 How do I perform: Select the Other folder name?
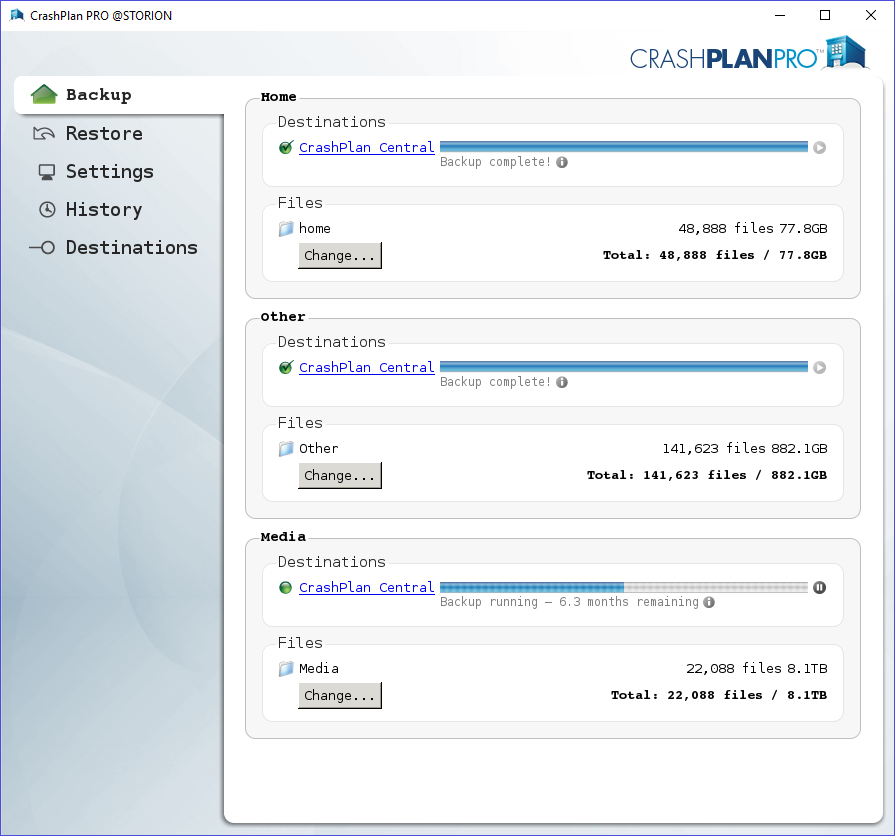319,449
